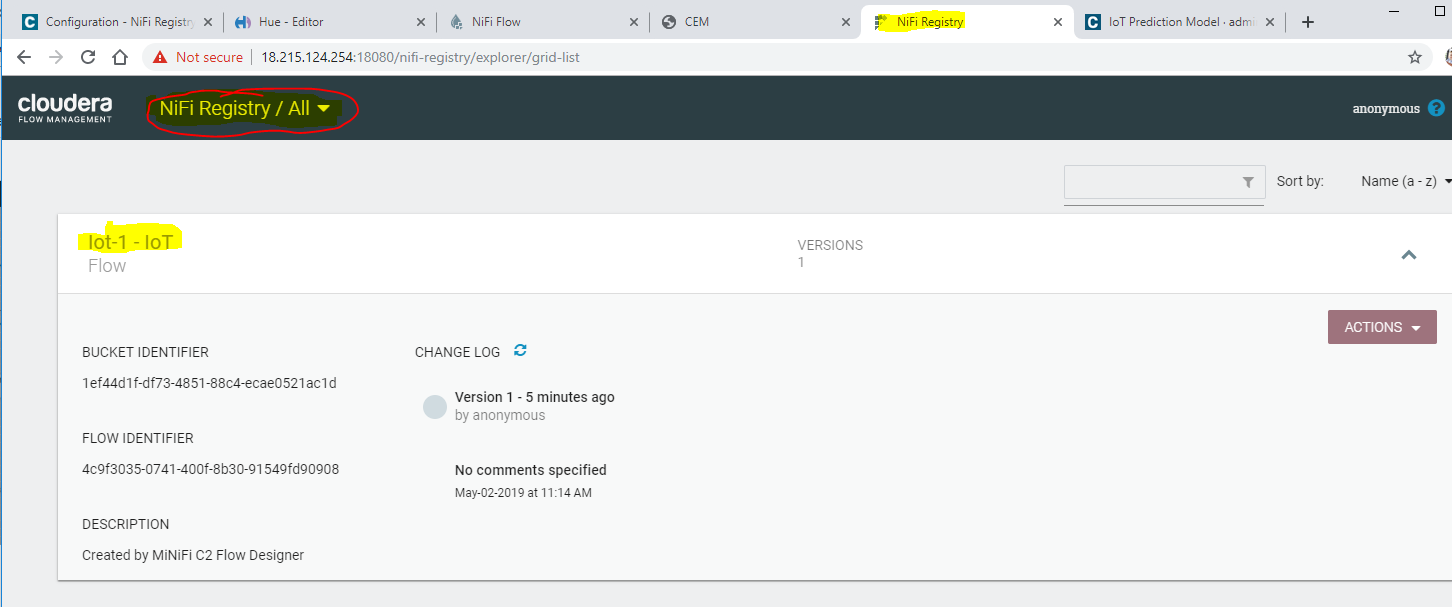Go to the browser Home icon
1452x607 pixels.
(120, 57)
